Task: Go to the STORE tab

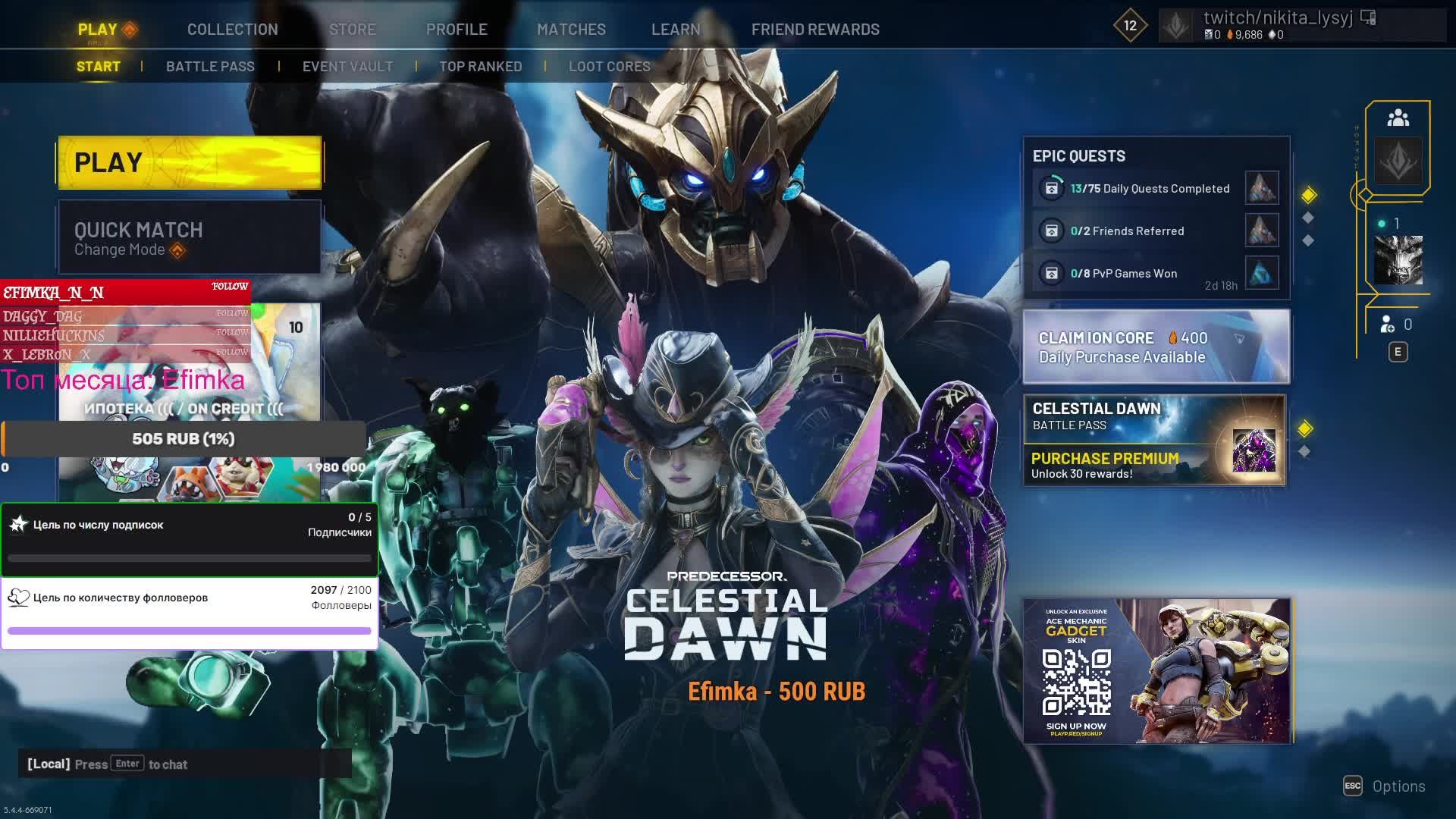Action: [x=353, y=30]
